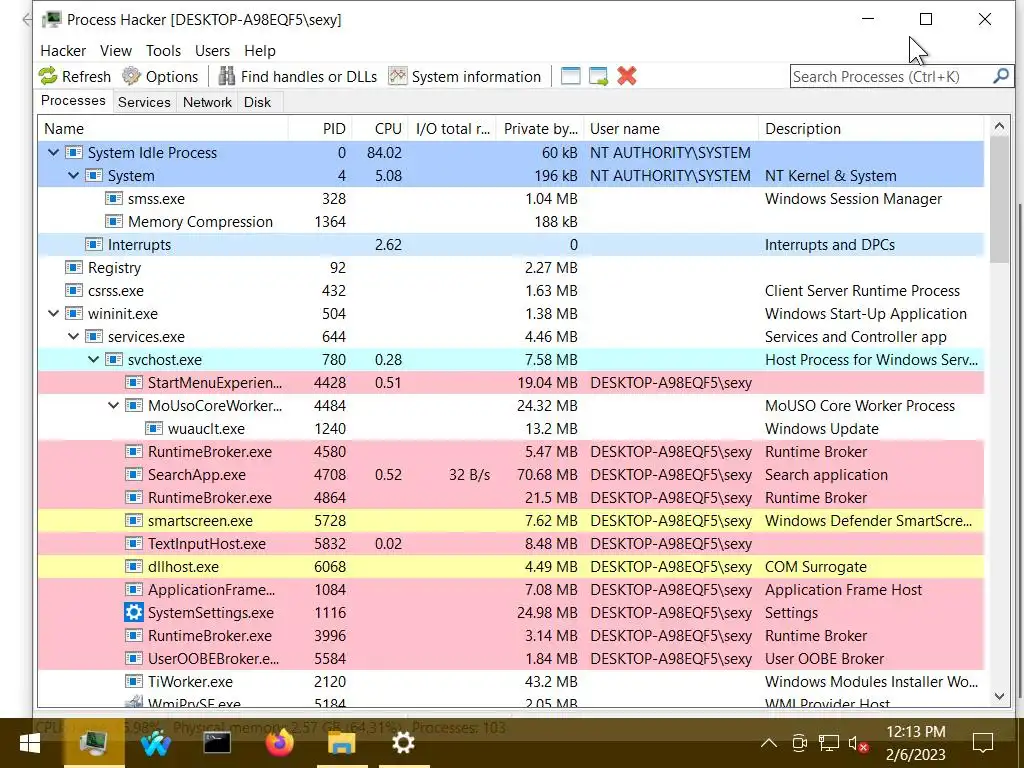This screenshot has height=768, width=1024.
Task: Collapse the svchost.exe 780 node
Action: pos(93,360)
